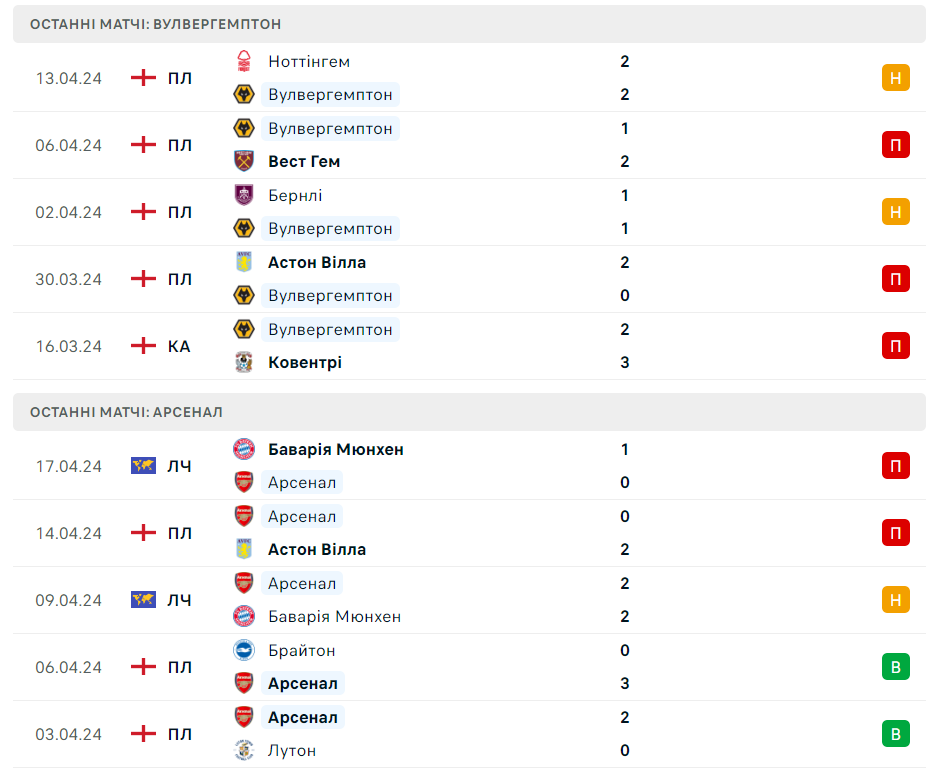The height and width of the screenshot is (772, 936).
Task: Select the Останні матчі: Вулвергемптон header
Action: pyautogui.click(x=469, y=24)
